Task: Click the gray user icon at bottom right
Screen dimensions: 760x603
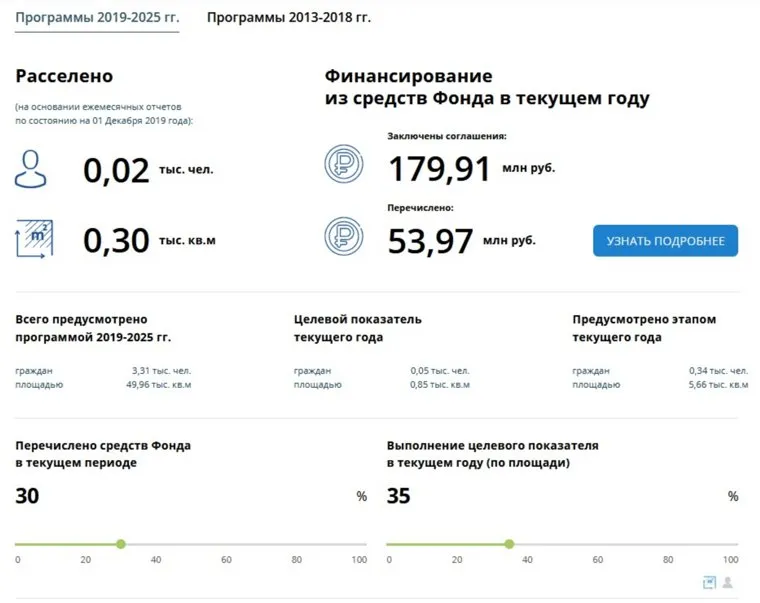Action: click(728, 582)
